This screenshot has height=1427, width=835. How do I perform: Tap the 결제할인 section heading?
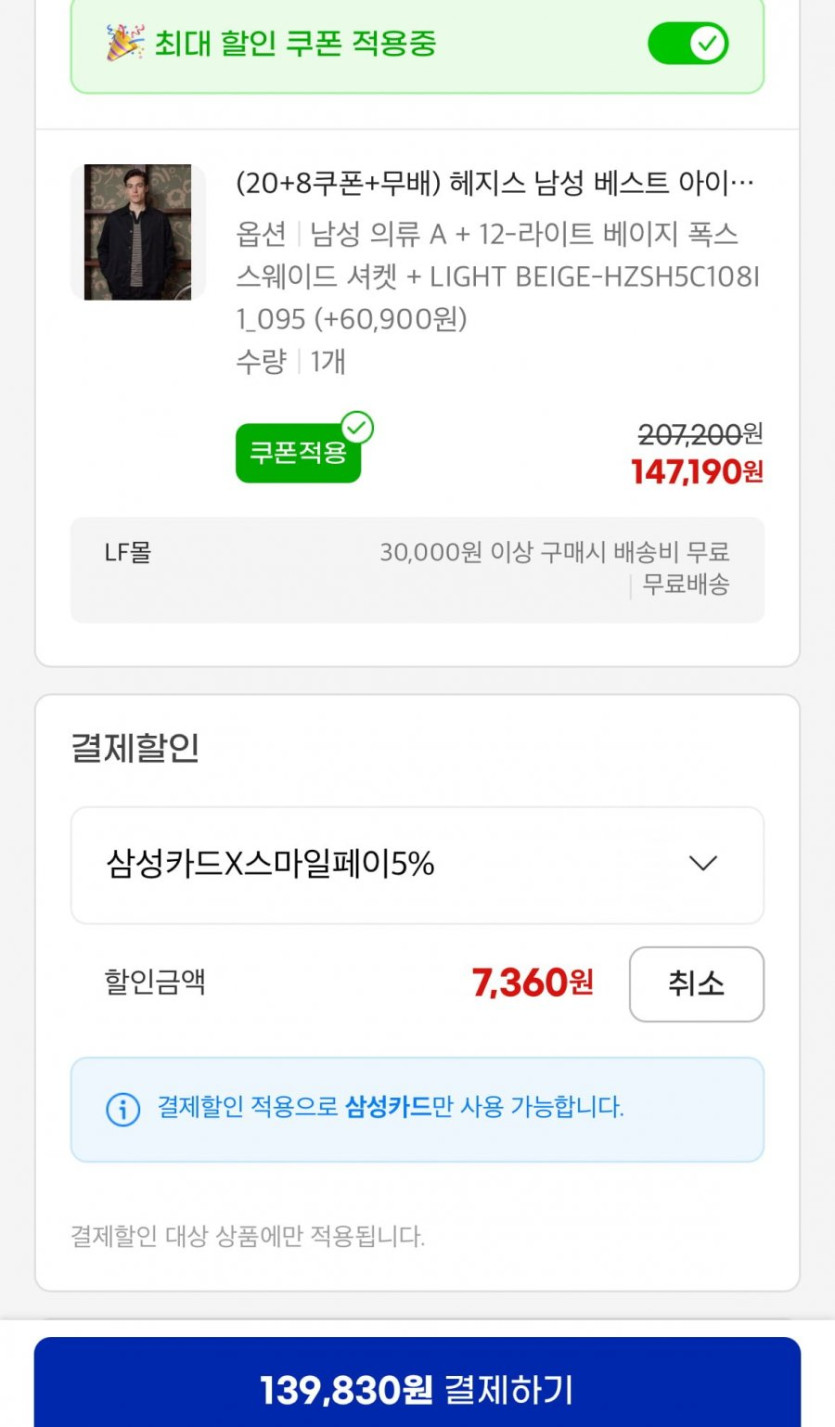coord(135,748)
